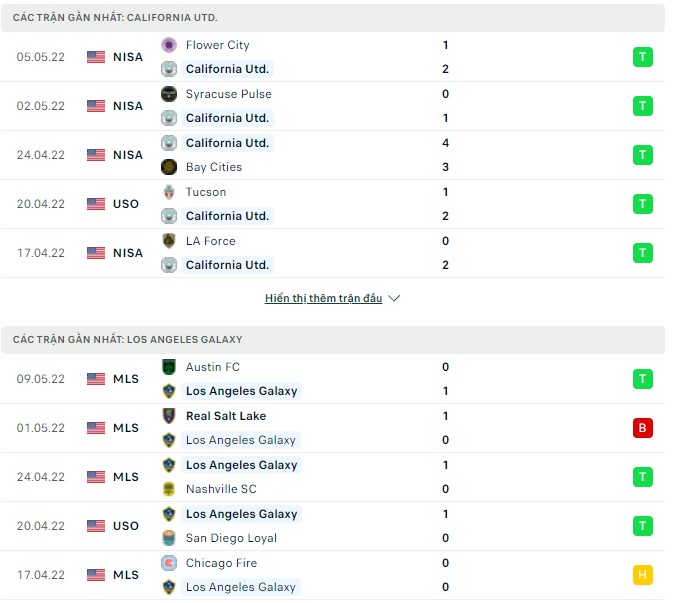Click the Flower City team logo
Viewport: 675px width, 603px height.
pyautogui.click(x=169, y=45)
